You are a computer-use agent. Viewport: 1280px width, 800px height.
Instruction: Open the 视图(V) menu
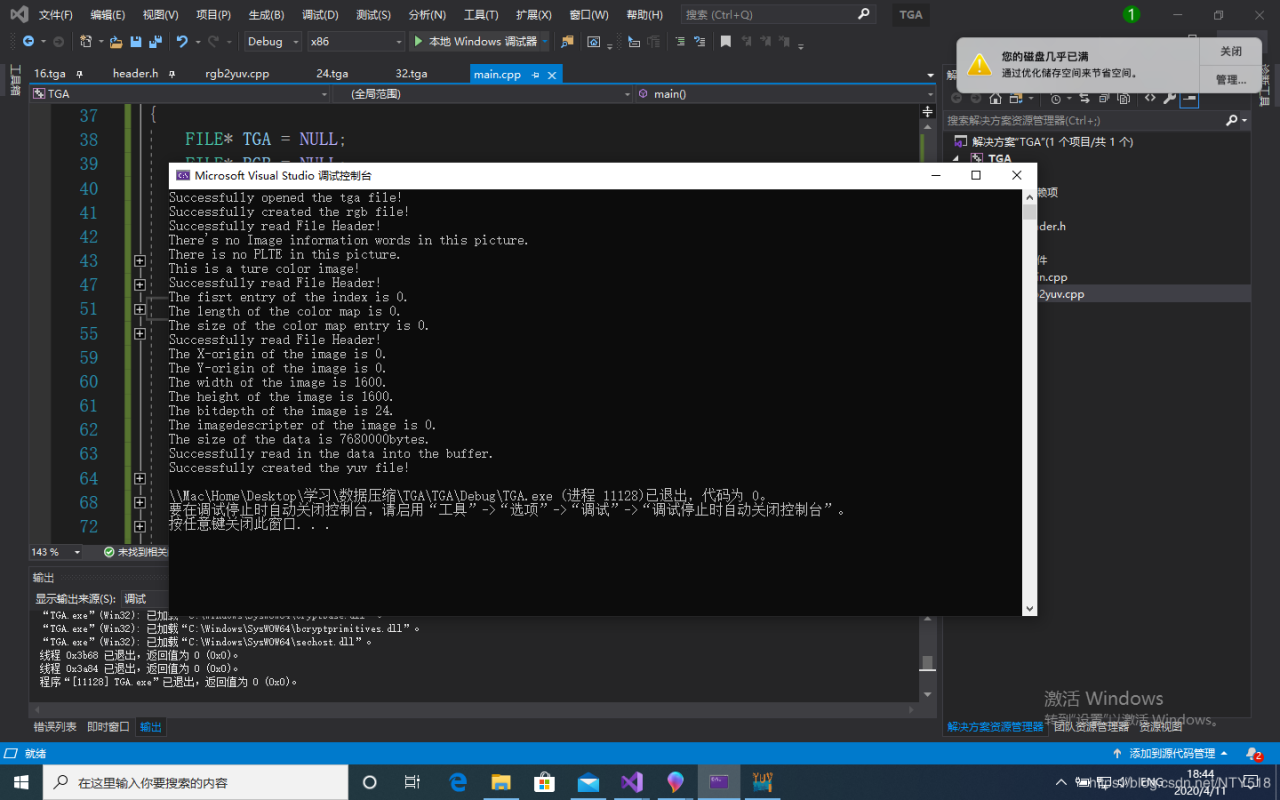160,15
